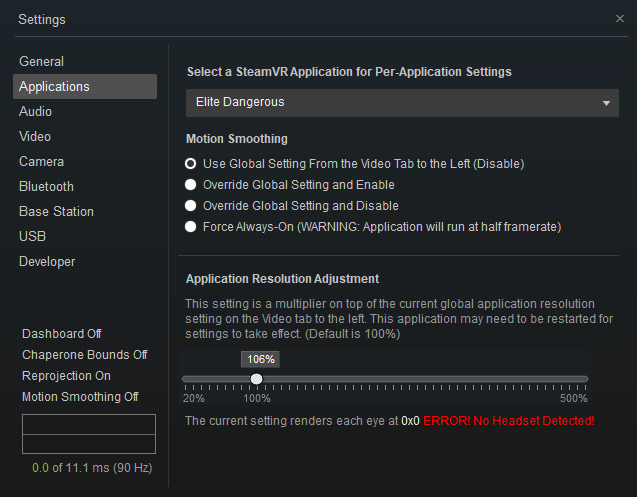The image size is (637, 497).
Task: Switch to the USB tab
Action: click(x=32, y=236)
